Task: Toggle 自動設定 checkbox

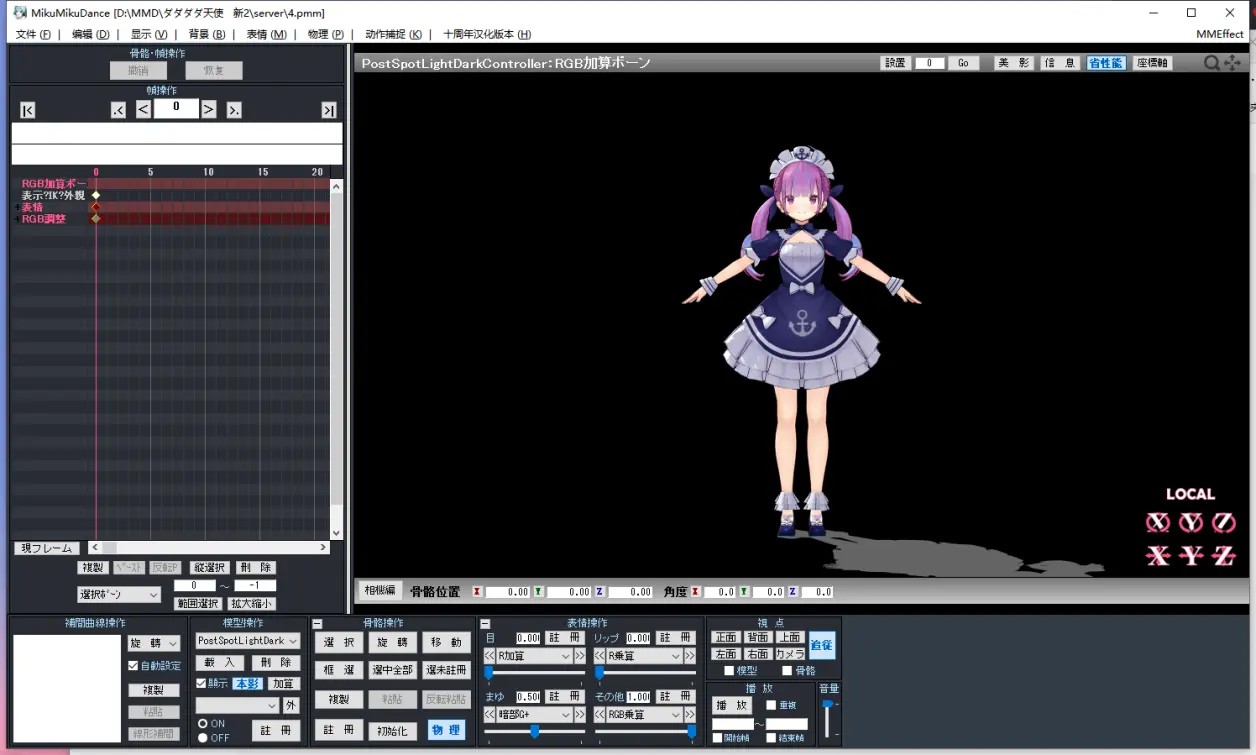Action: pyautogui.click(x=134, y=666)
